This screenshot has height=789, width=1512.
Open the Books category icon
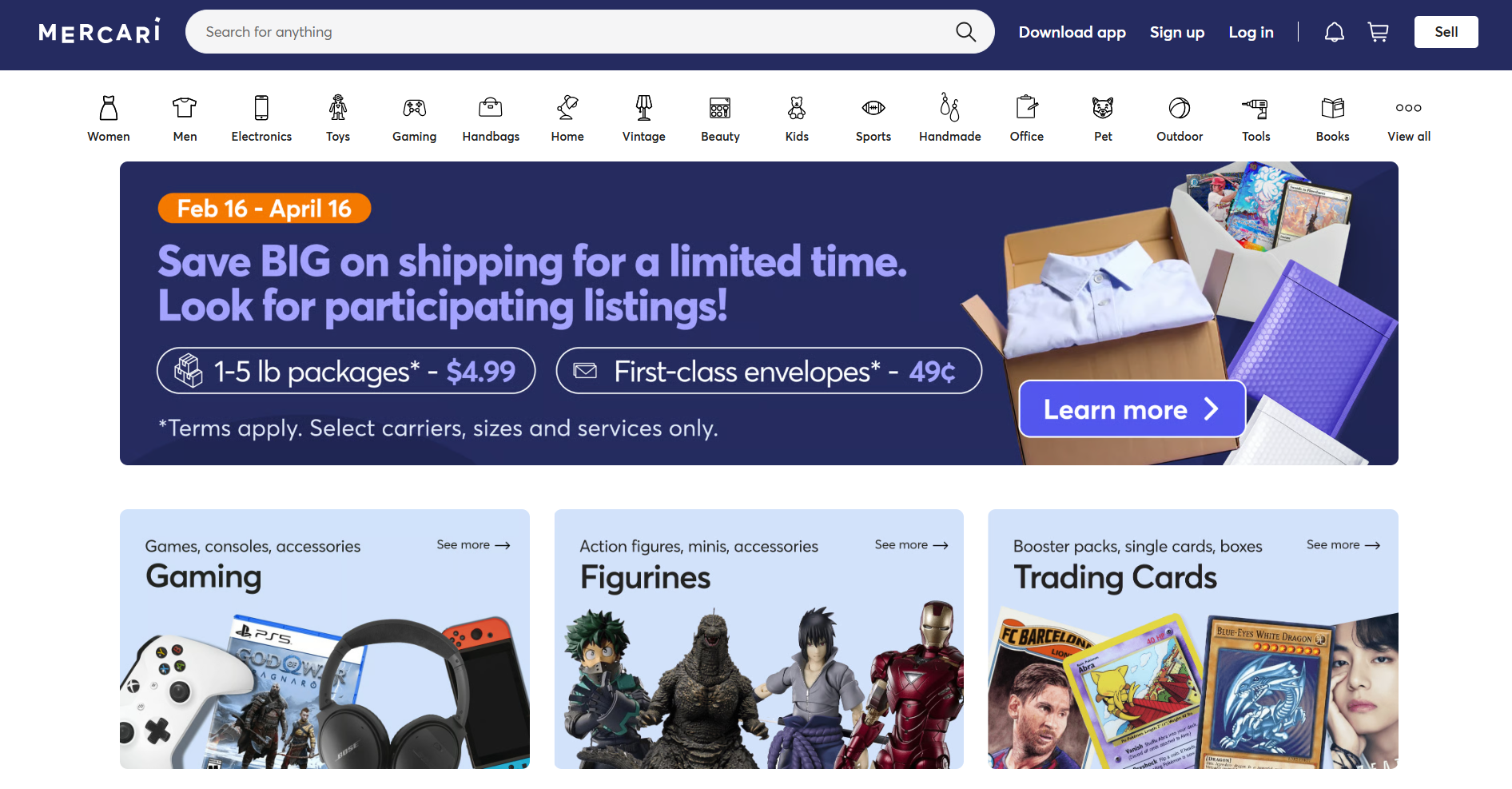pyautogui.click(x=1332, y=107)
